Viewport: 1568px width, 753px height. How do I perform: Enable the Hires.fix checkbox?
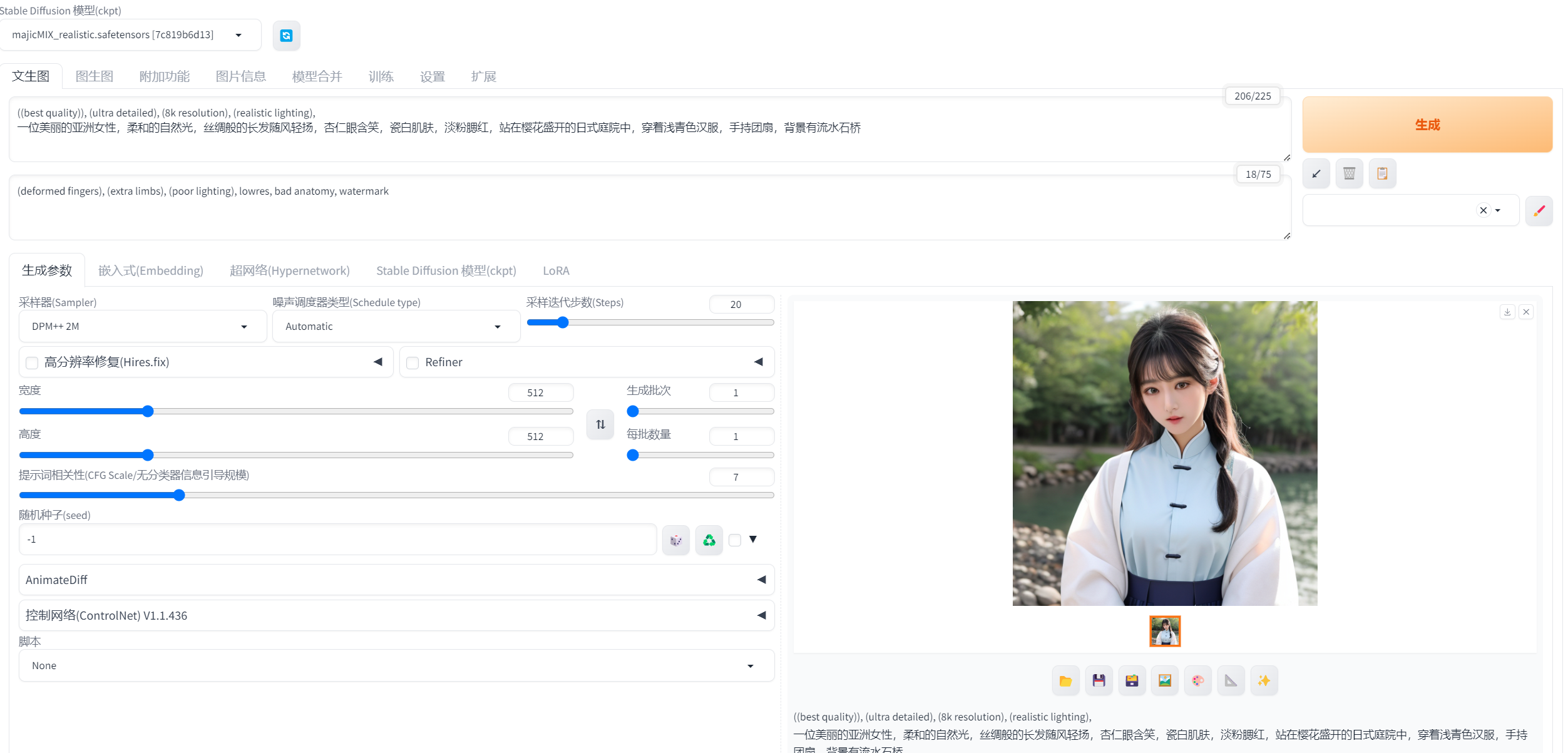tap(33, 363)
